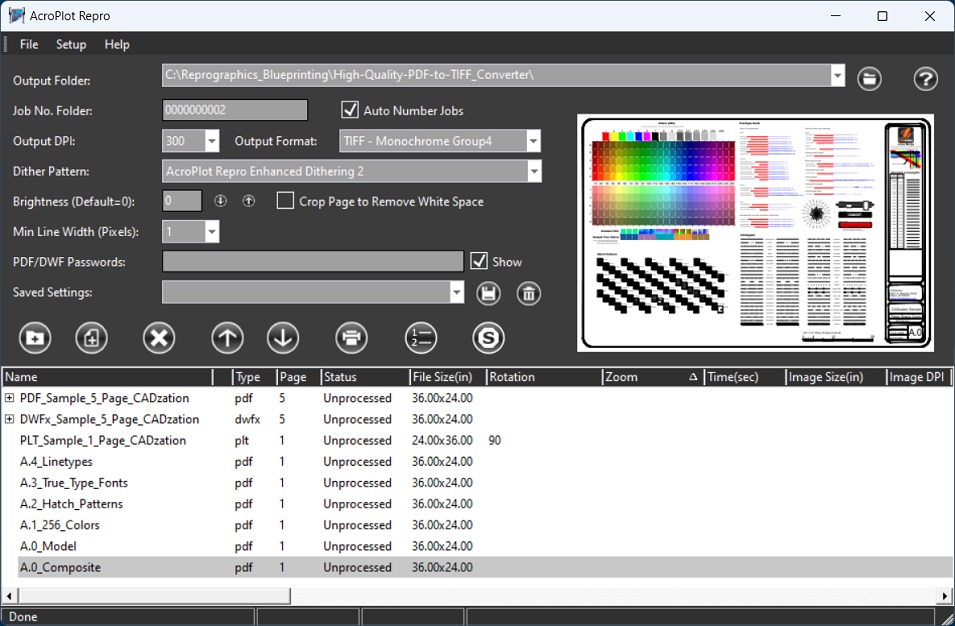Image resolution: width=955 pixels, height=626 pixels.
Task: Click the circled S icon button
Action: pos(488,338)
